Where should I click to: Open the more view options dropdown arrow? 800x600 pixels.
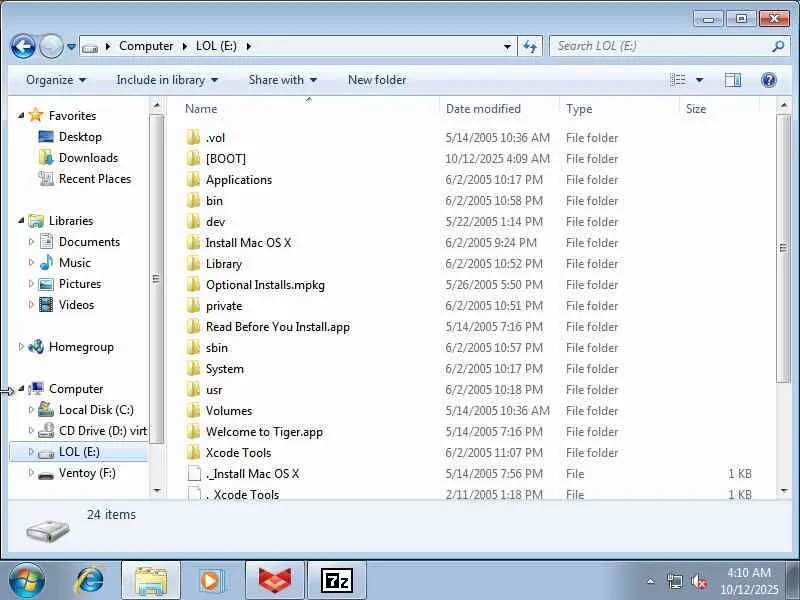point(699,80)
